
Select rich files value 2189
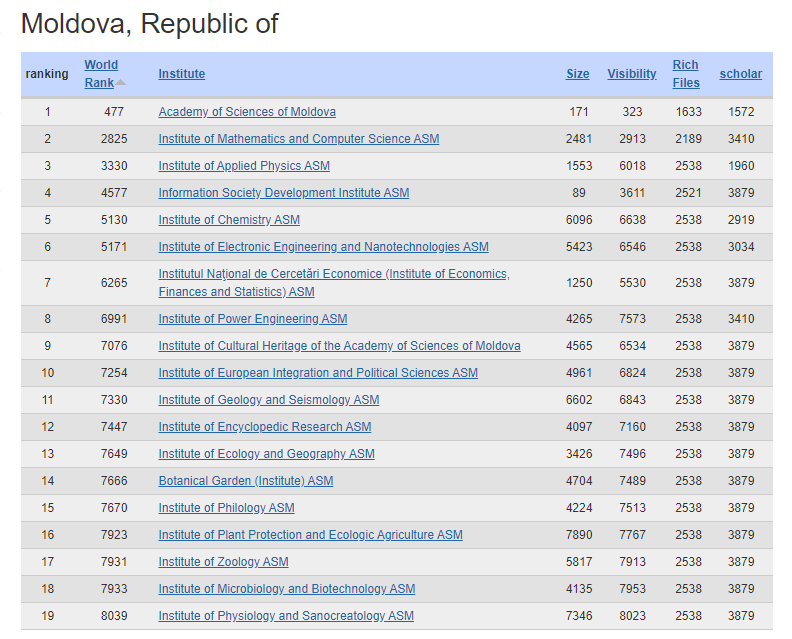tap(688, 139)
